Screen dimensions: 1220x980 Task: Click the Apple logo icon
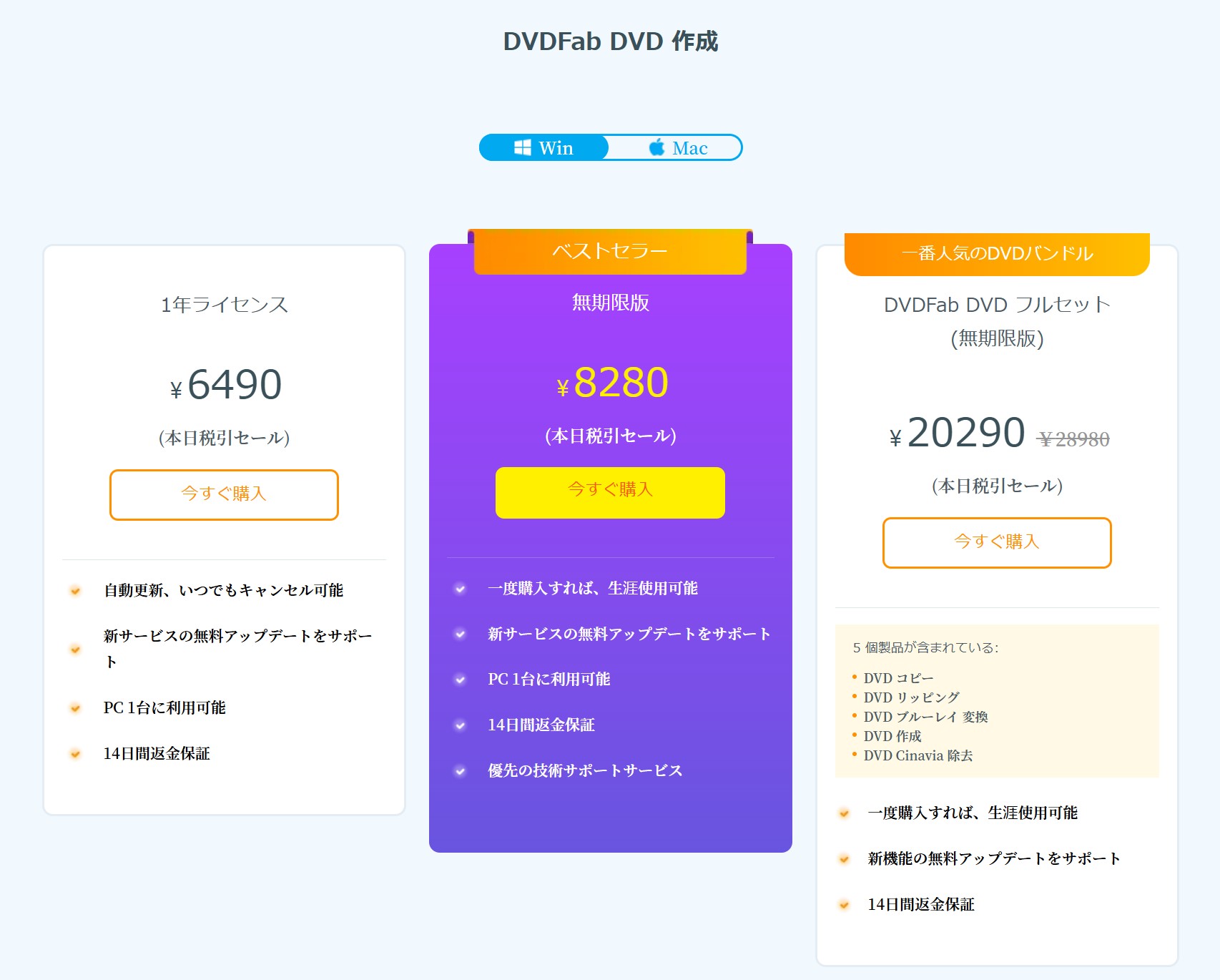tap(656, 147)
